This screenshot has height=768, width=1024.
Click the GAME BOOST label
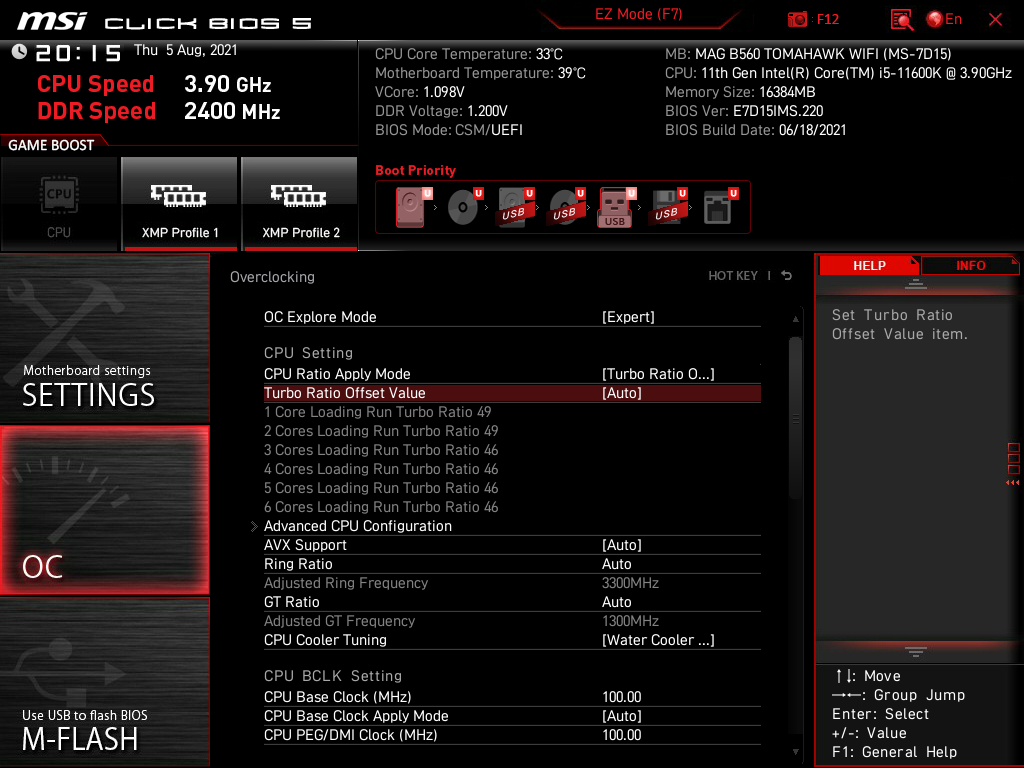(x=51, y=145)
